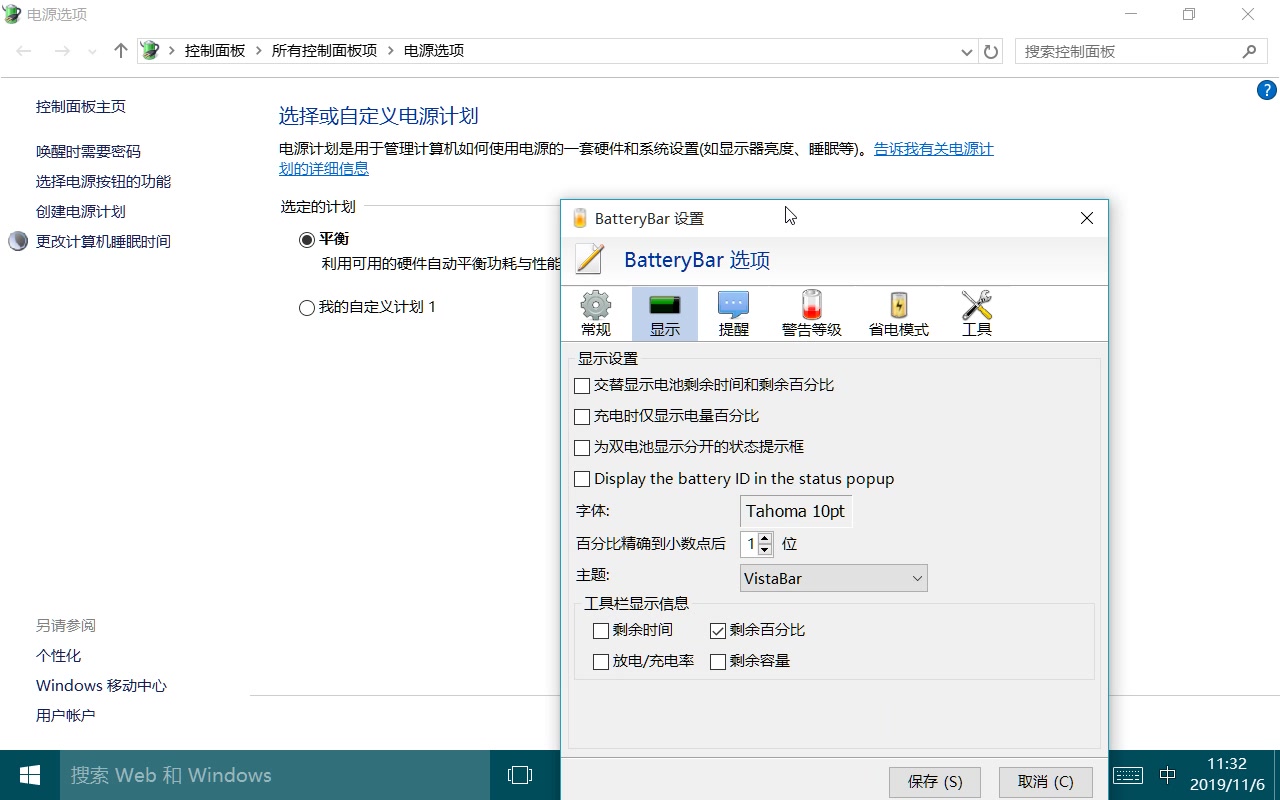
Task: Open the Windows Start menu
Action: tap(30, 775)
